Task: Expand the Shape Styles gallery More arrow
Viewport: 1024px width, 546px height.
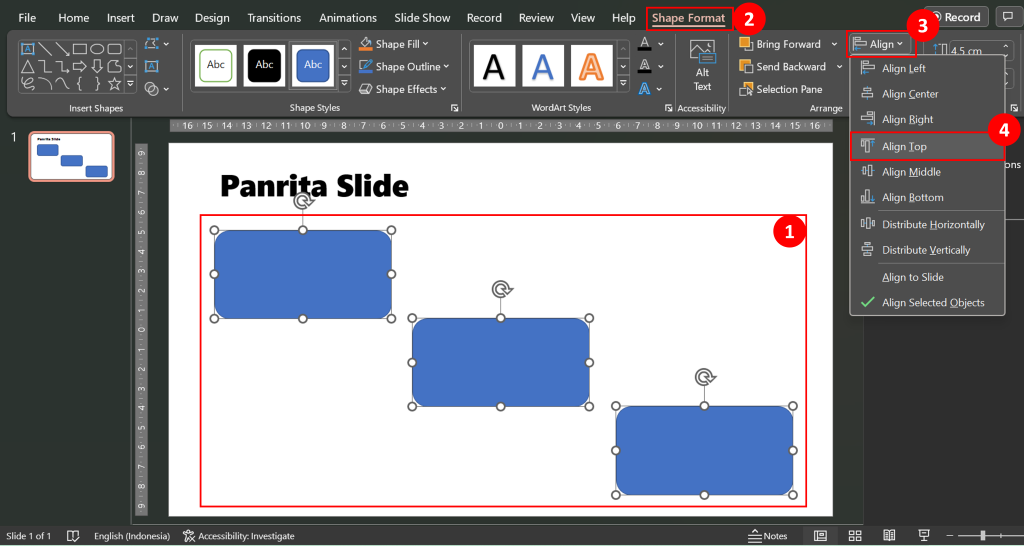Action: (344, 84)
